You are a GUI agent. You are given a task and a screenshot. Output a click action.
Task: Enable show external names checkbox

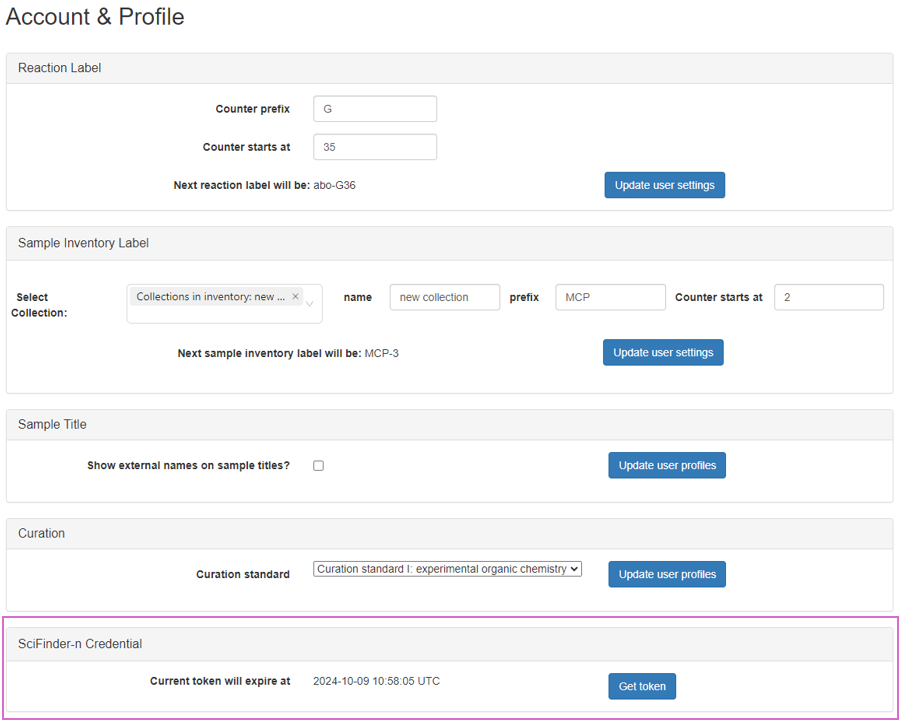[318, 466]
